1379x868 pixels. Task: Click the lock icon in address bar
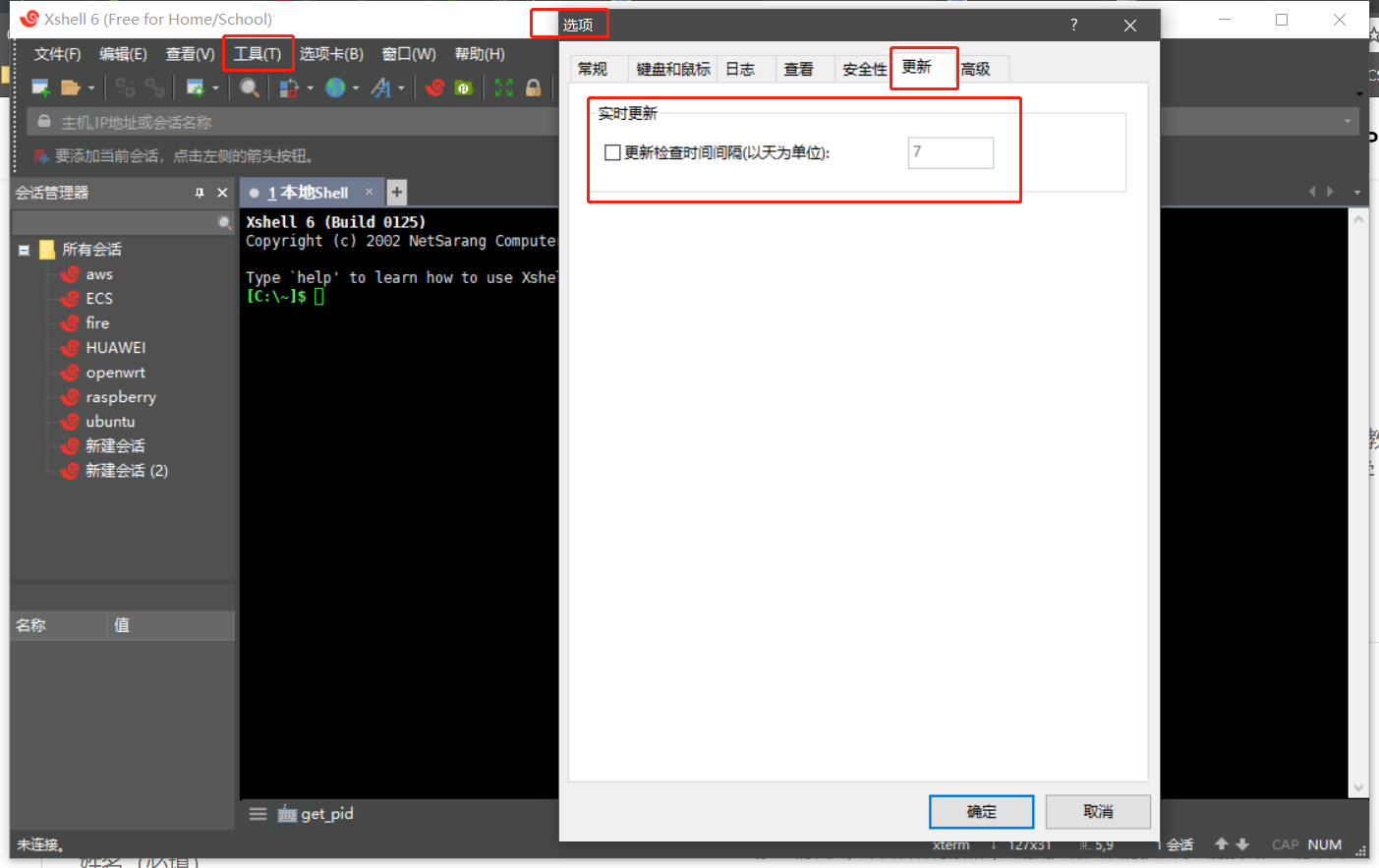(44, 122)
